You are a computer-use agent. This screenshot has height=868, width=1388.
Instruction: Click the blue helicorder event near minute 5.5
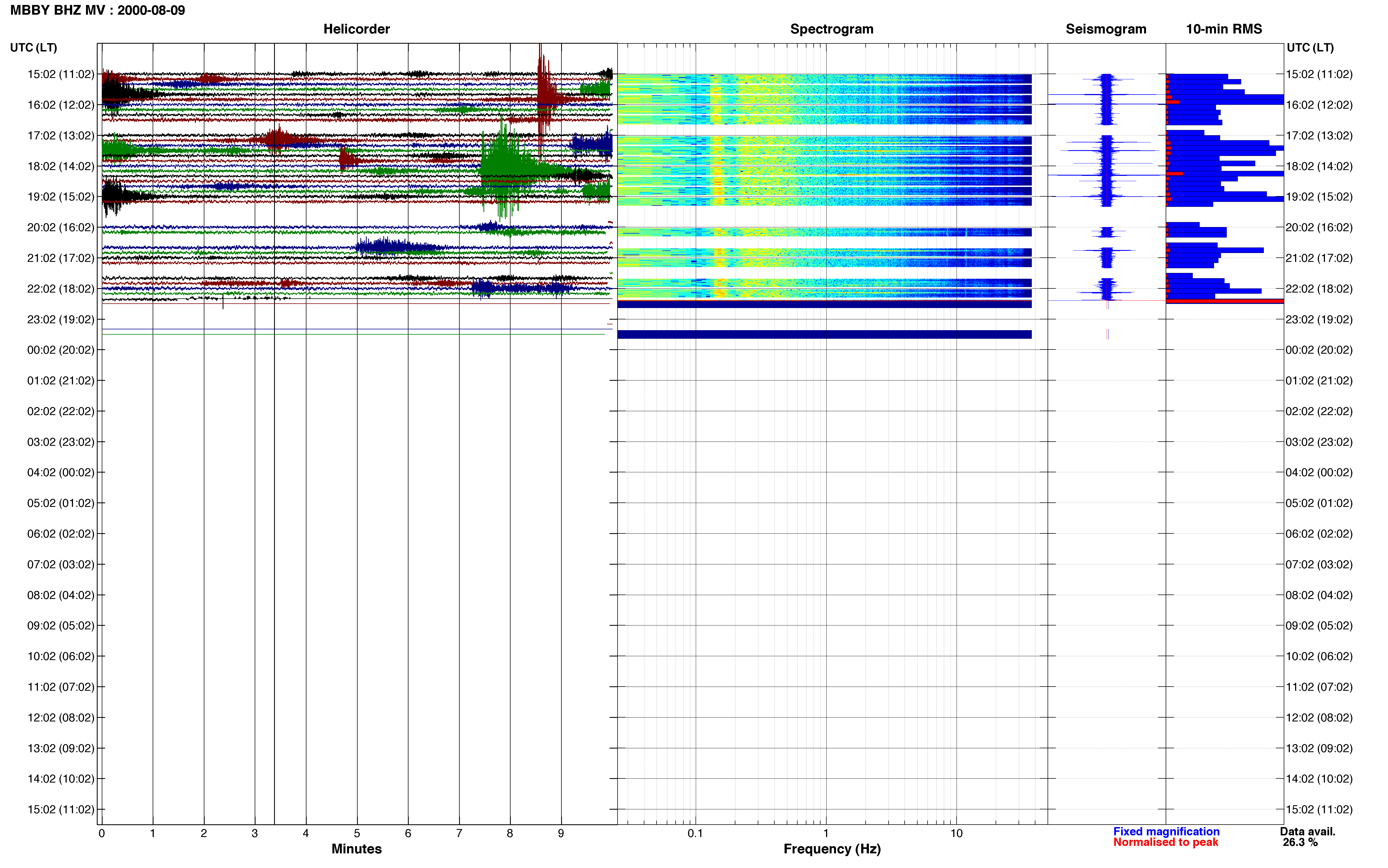coord(390,247)
